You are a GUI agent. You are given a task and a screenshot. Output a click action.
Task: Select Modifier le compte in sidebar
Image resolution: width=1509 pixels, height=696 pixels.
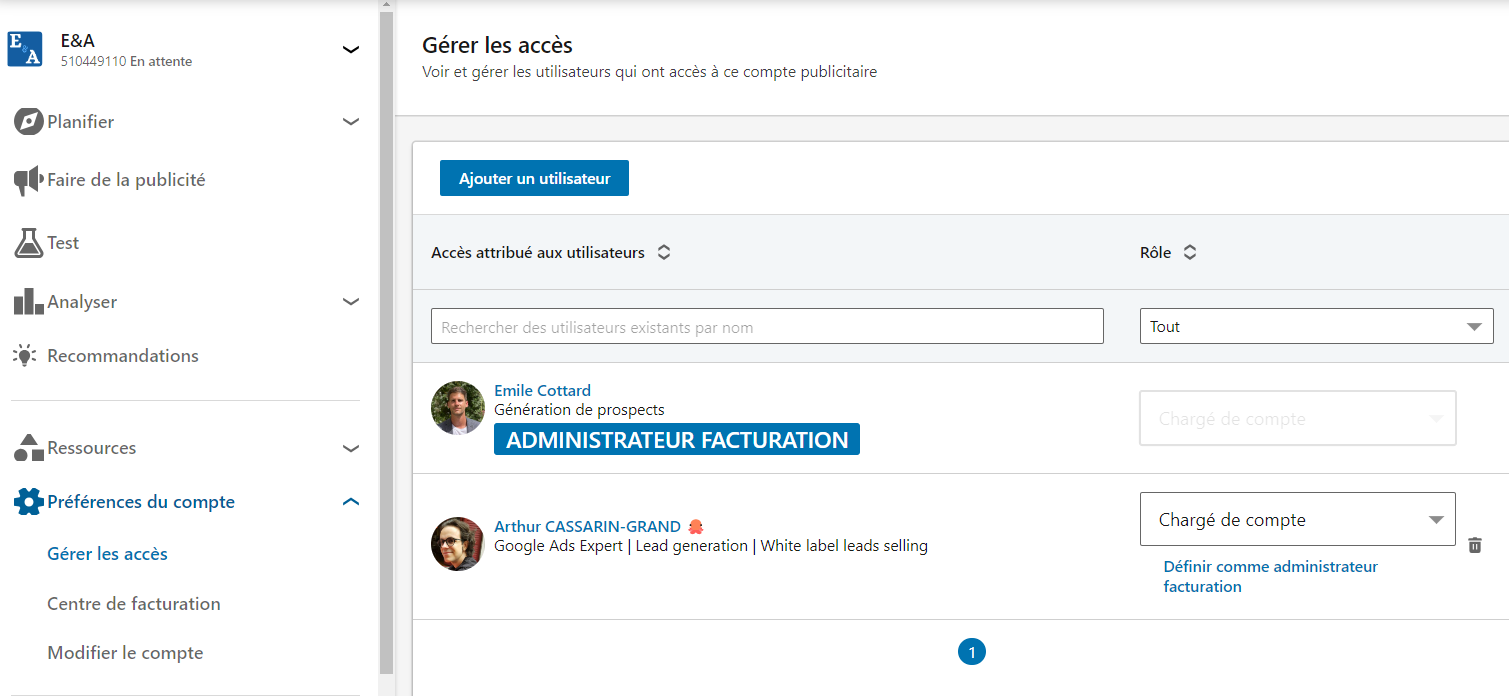[x=125, y=653]
